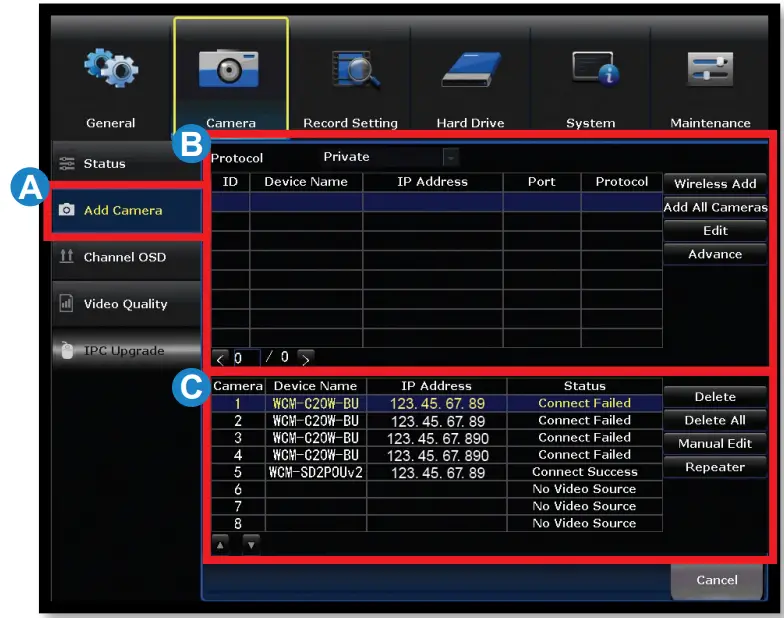Click the Connect Success status cell
This screenshot has height=618, width=784.
click(x=584, y=472)
